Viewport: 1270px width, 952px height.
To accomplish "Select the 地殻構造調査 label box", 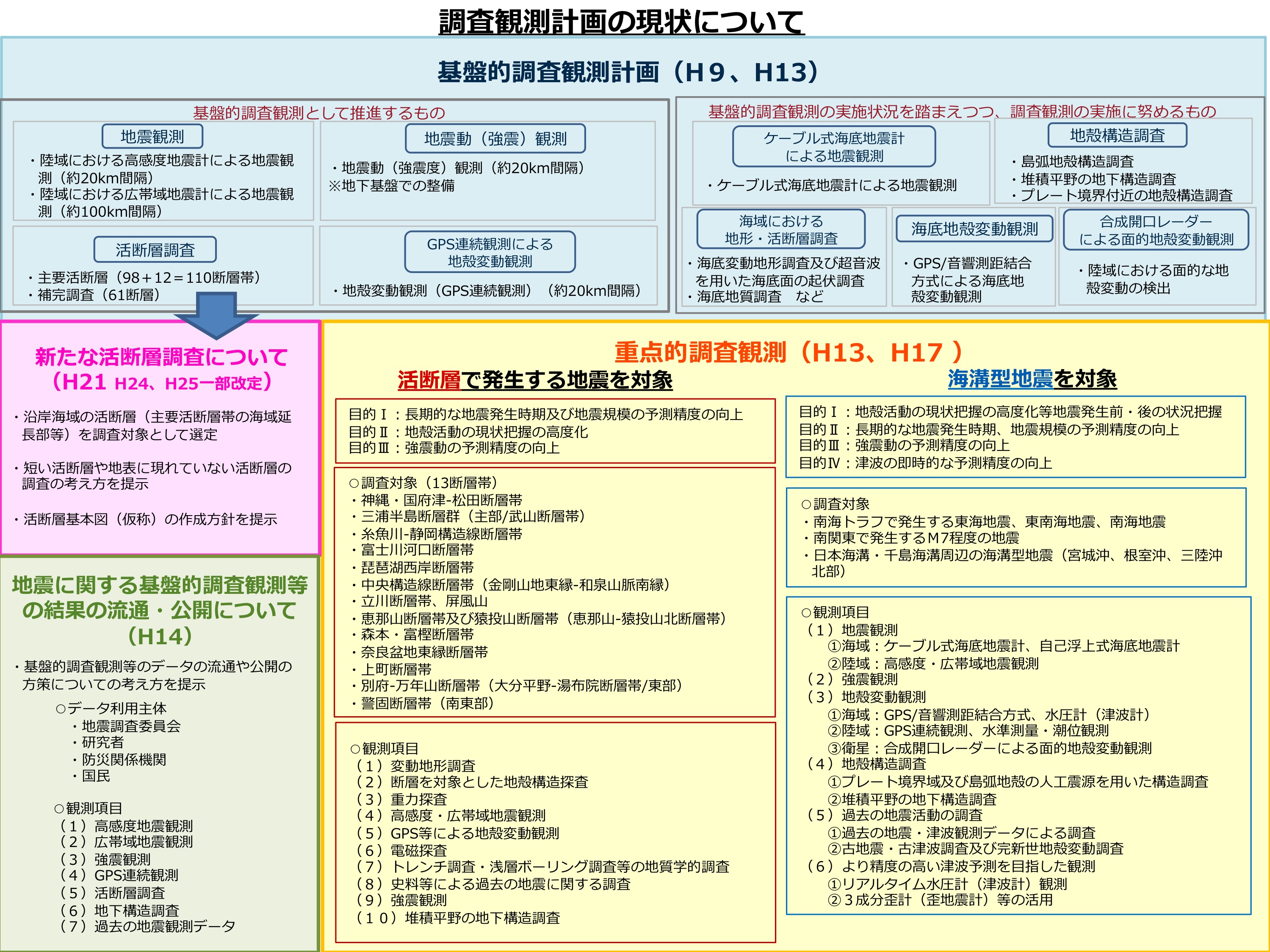I will (x=1117, y=135).
